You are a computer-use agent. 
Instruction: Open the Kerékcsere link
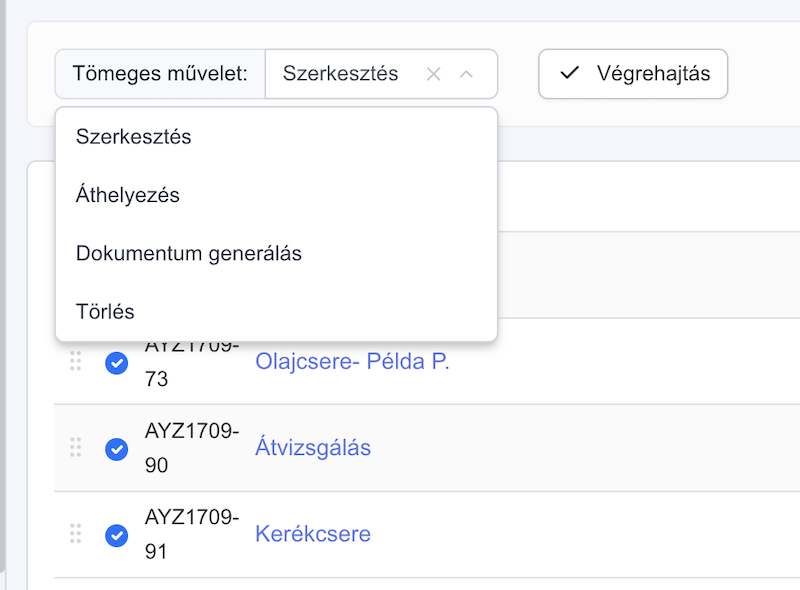click(x=313, y=534)
